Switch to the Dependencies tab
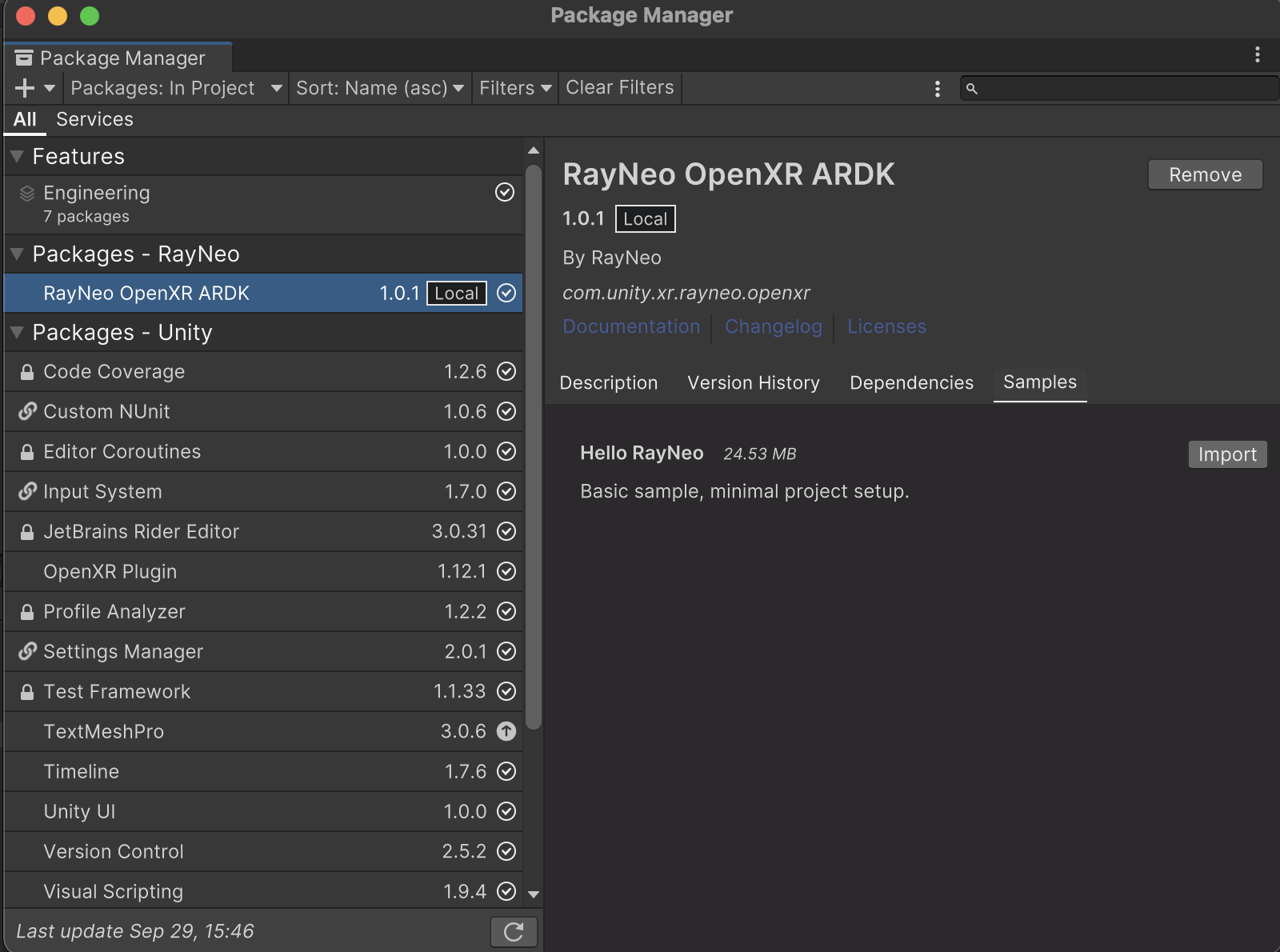The image size is (1280, 952). pyautogui.click(x=911, y=383)
